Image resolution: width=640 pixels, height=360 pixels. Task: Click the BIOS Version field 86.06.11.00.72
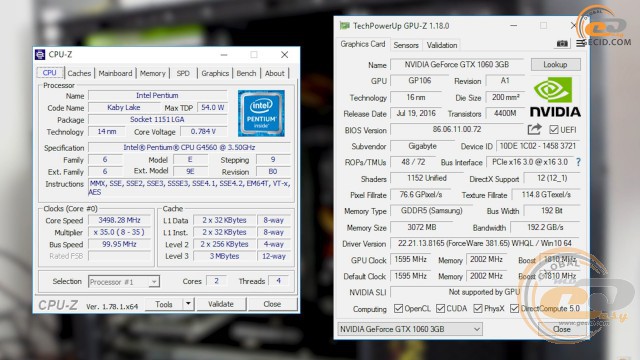pos(457,129)
